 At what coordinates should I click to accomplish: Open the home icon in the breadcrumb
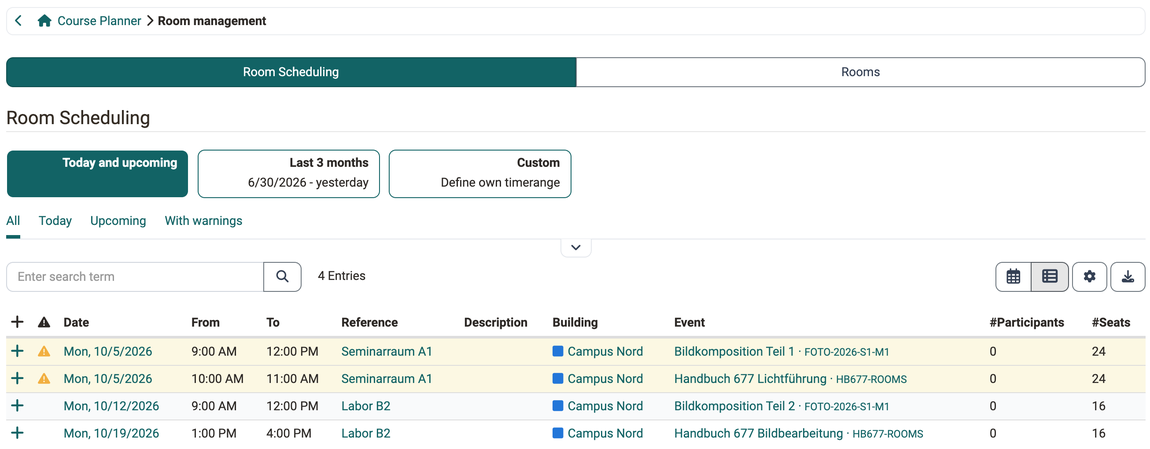point(44,21)
